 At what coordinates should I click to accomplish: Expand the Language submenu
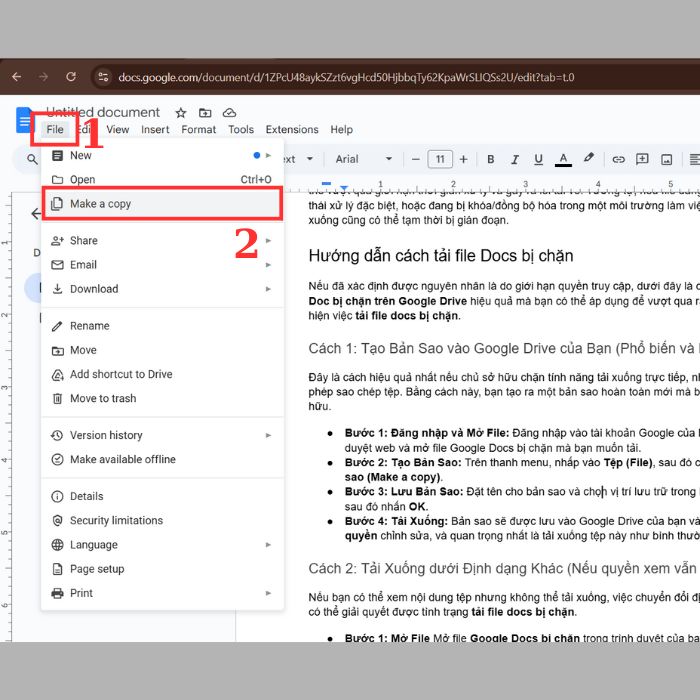(x=162, y=545)
